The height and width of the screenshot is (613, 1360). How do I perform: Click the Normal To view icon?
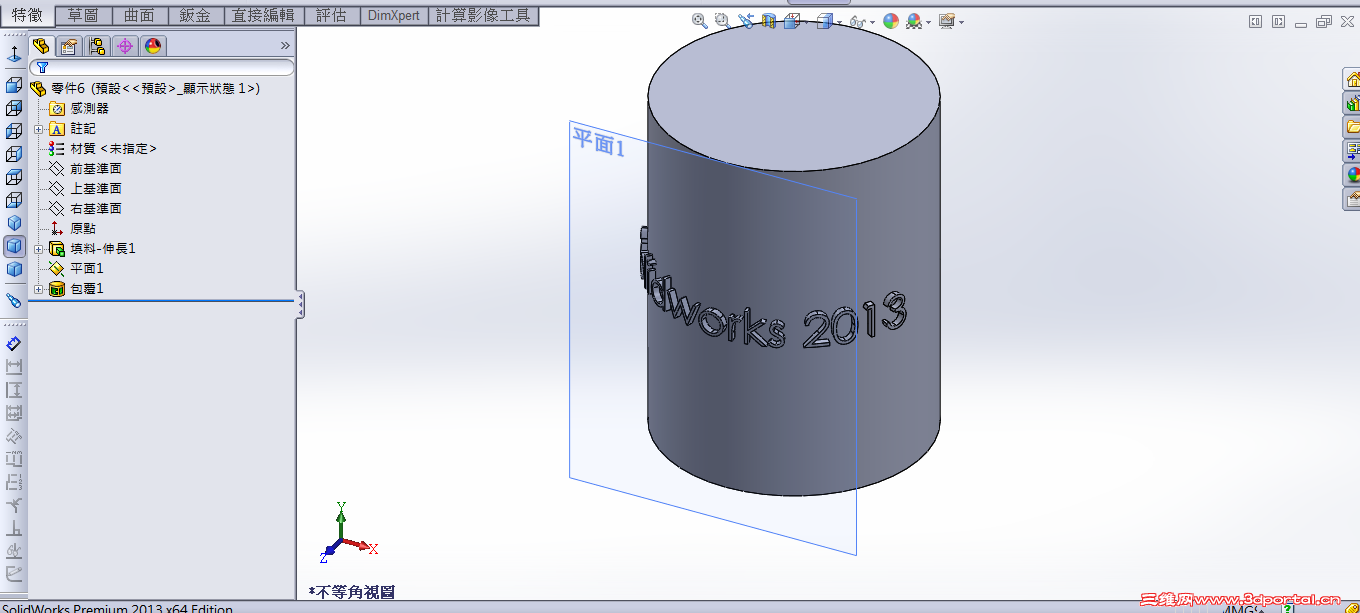(14, 53)
